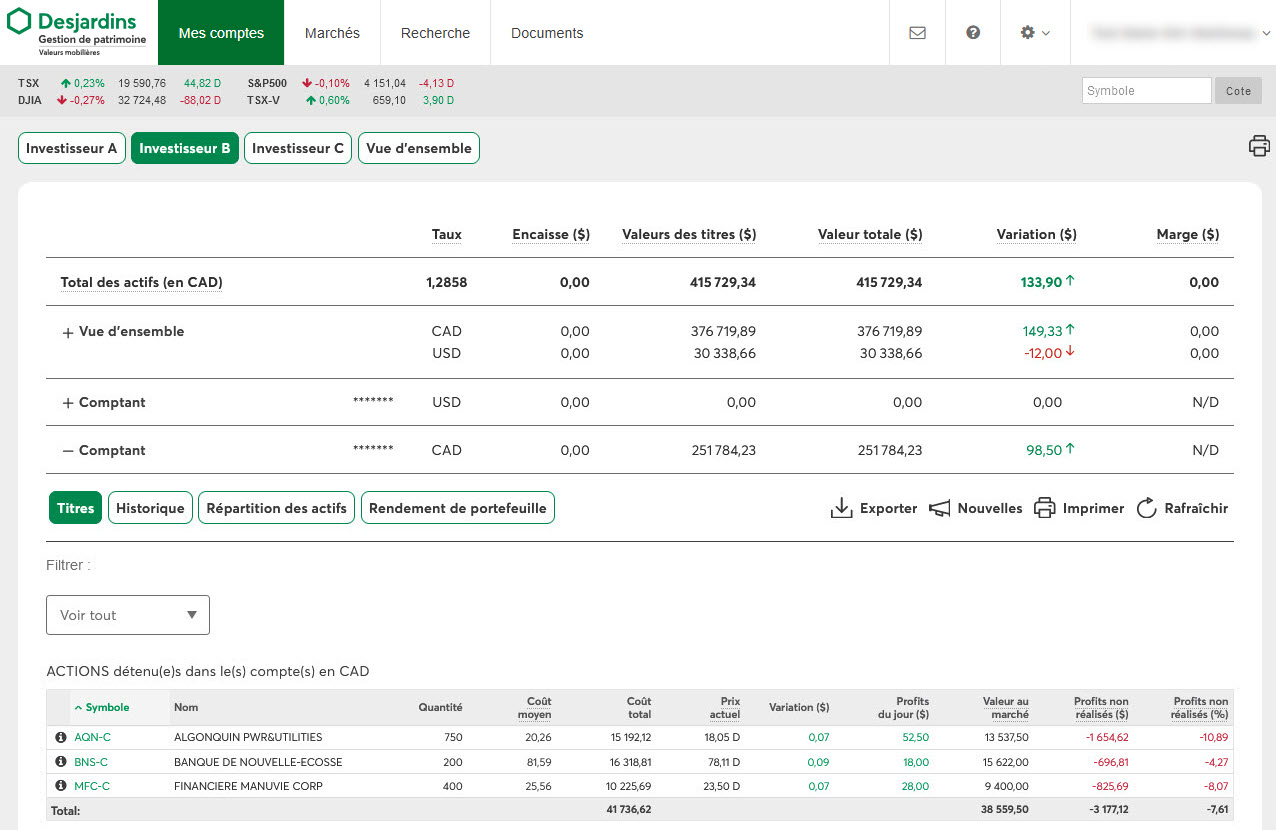Image resolution: width=1276 pixels, height=830 pixels.
Task: Click the Cote button
Action: pos(1239,91)
